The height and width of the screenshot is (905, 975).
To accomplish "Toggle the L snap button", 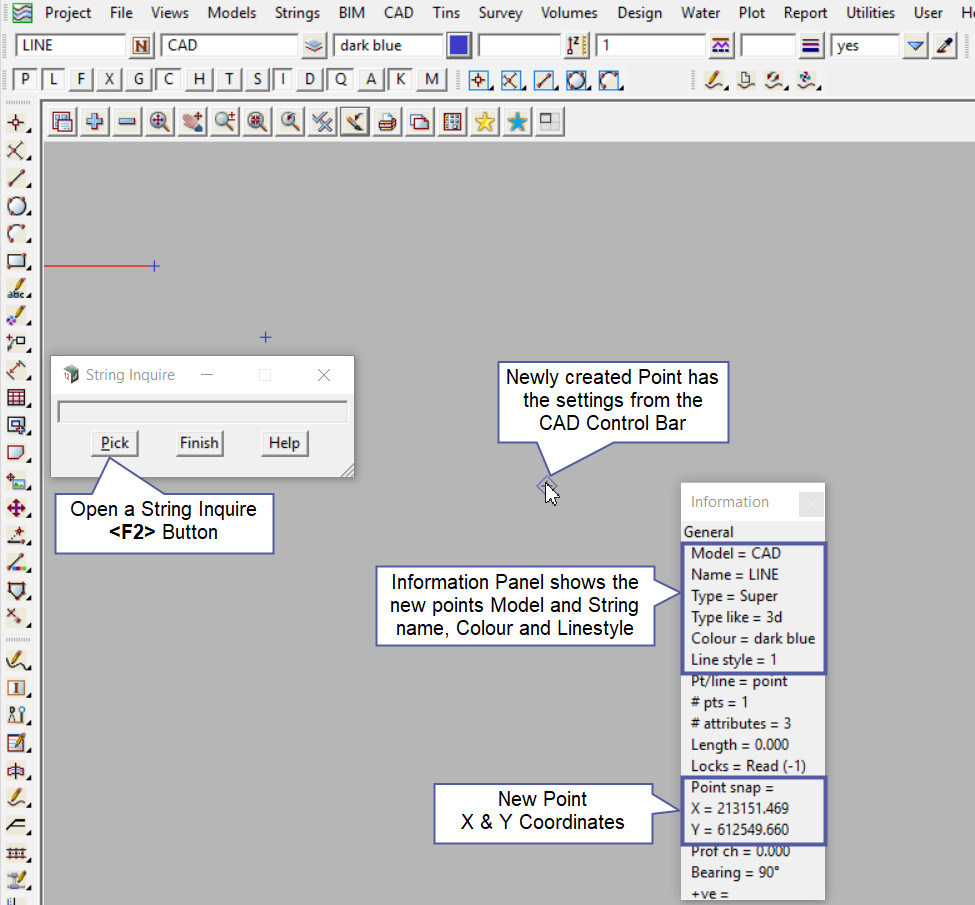I will [x=54, y=80].
